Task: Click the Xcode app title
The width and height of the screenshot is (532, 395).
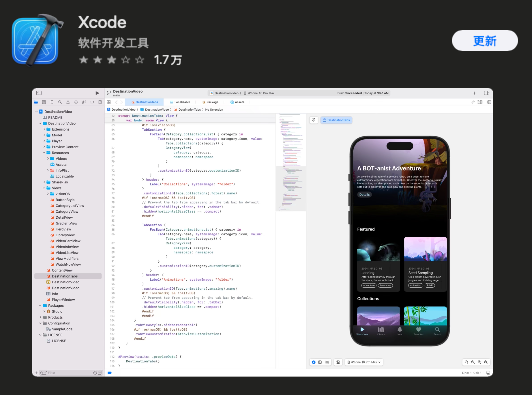Action: pos(102,22)
